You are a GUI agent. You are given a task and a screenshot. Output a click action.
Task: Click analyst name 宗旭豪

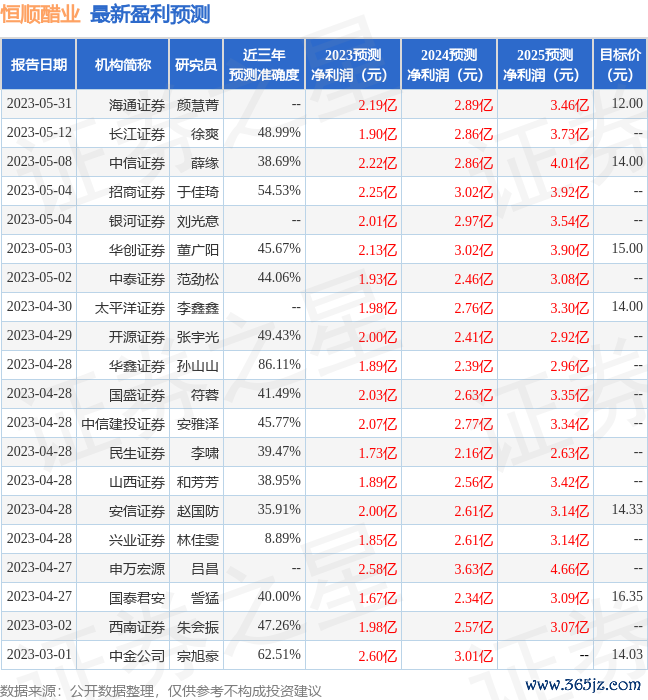pyautogui.click(x=198, y=657)
